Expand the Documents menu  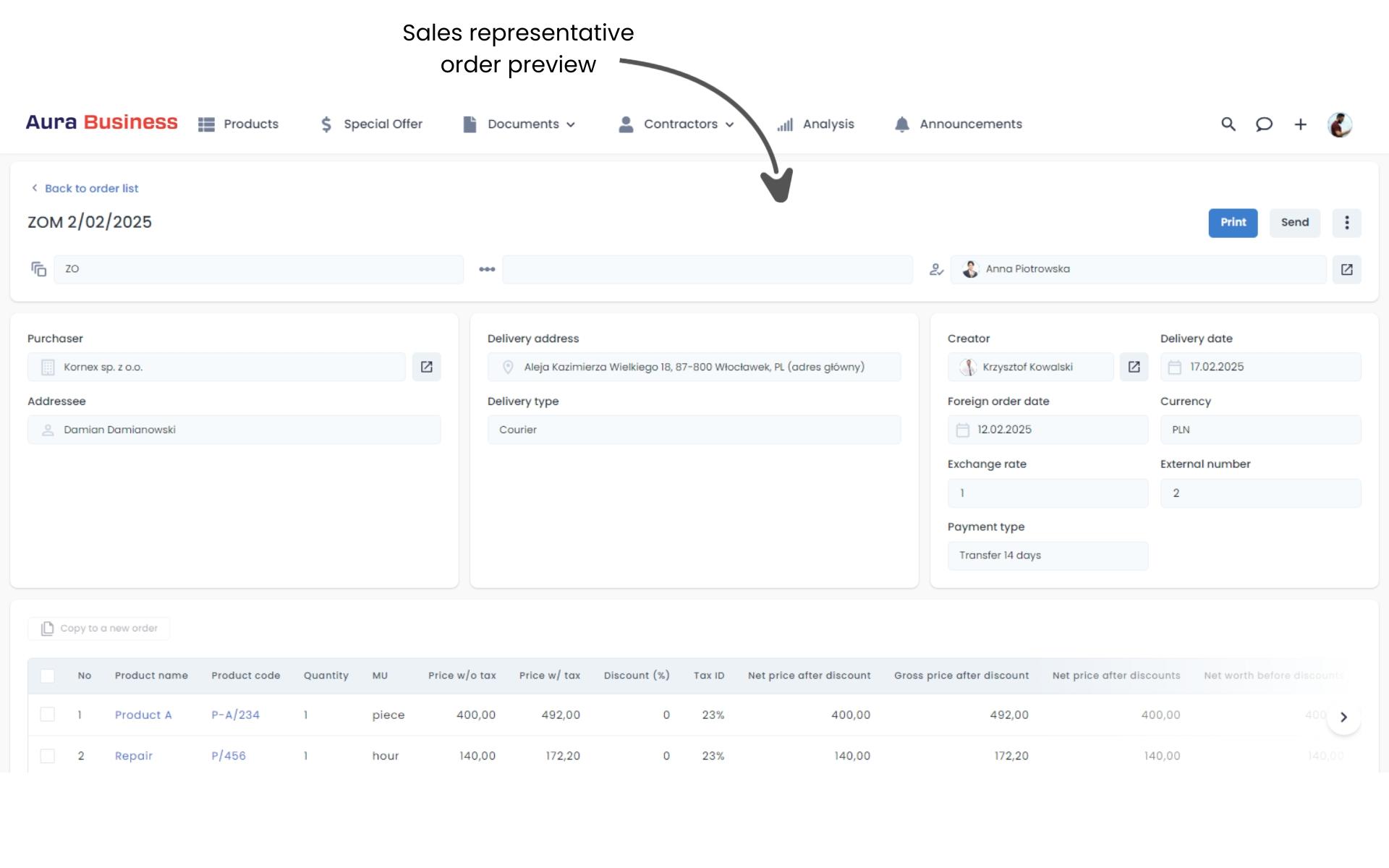[x=523, y=124]
